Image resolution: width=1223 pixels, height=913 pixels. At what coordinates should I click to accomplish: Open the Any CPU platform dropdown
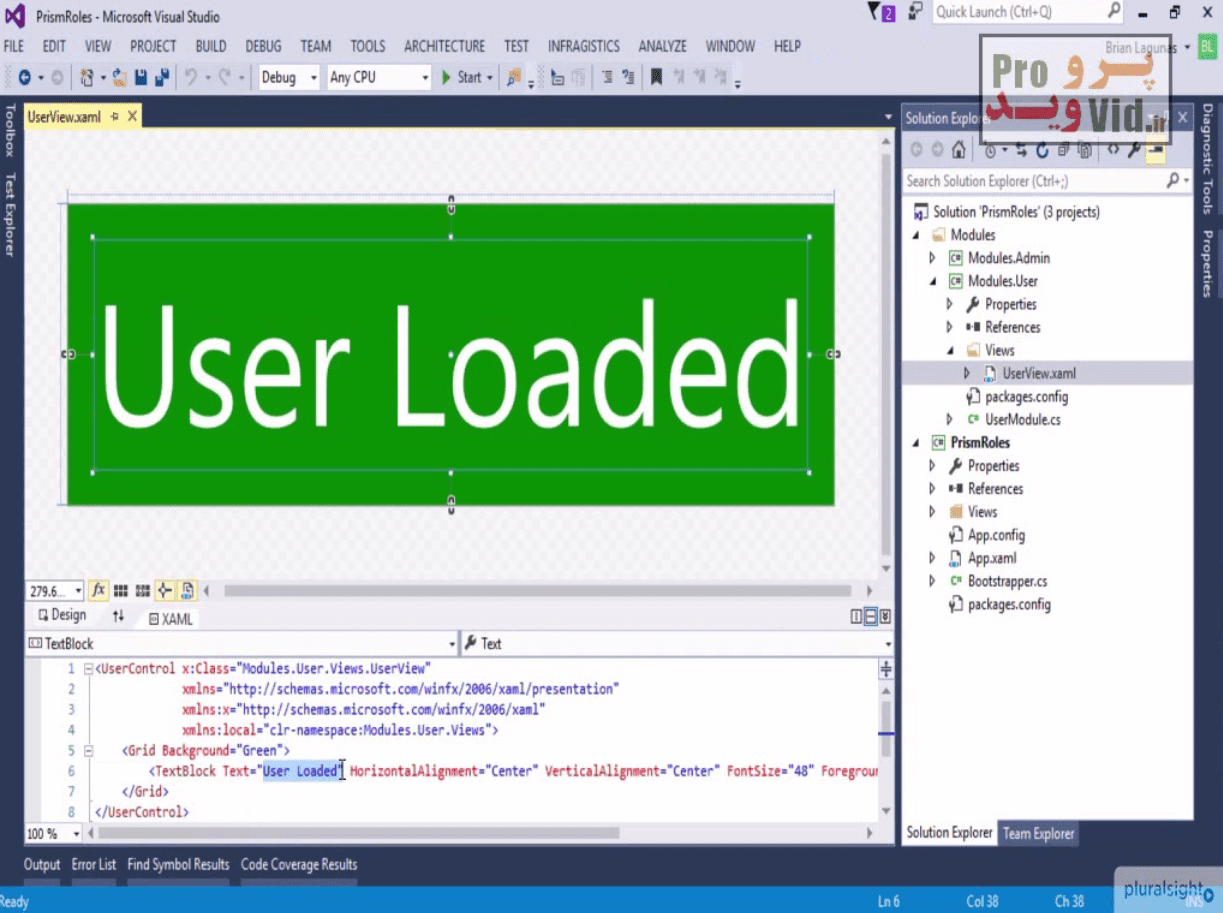425,78
